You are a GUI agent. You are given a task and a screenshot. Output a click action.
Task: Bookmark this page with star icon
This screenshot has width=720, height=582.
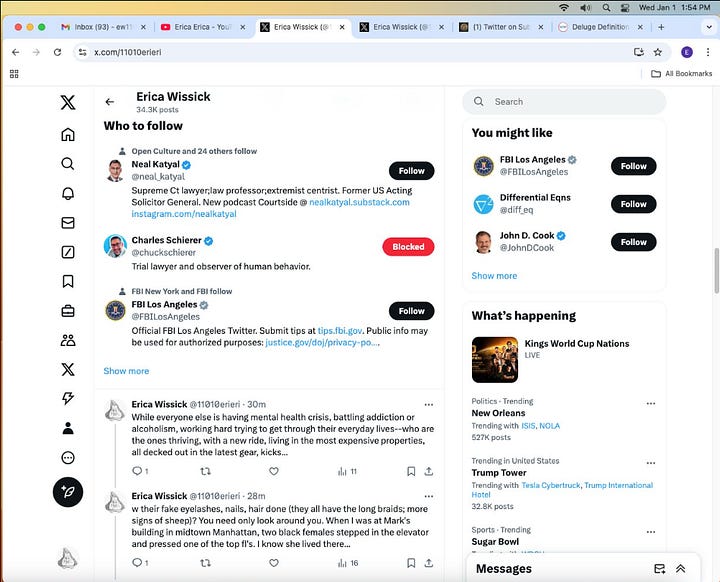(658, 52)
